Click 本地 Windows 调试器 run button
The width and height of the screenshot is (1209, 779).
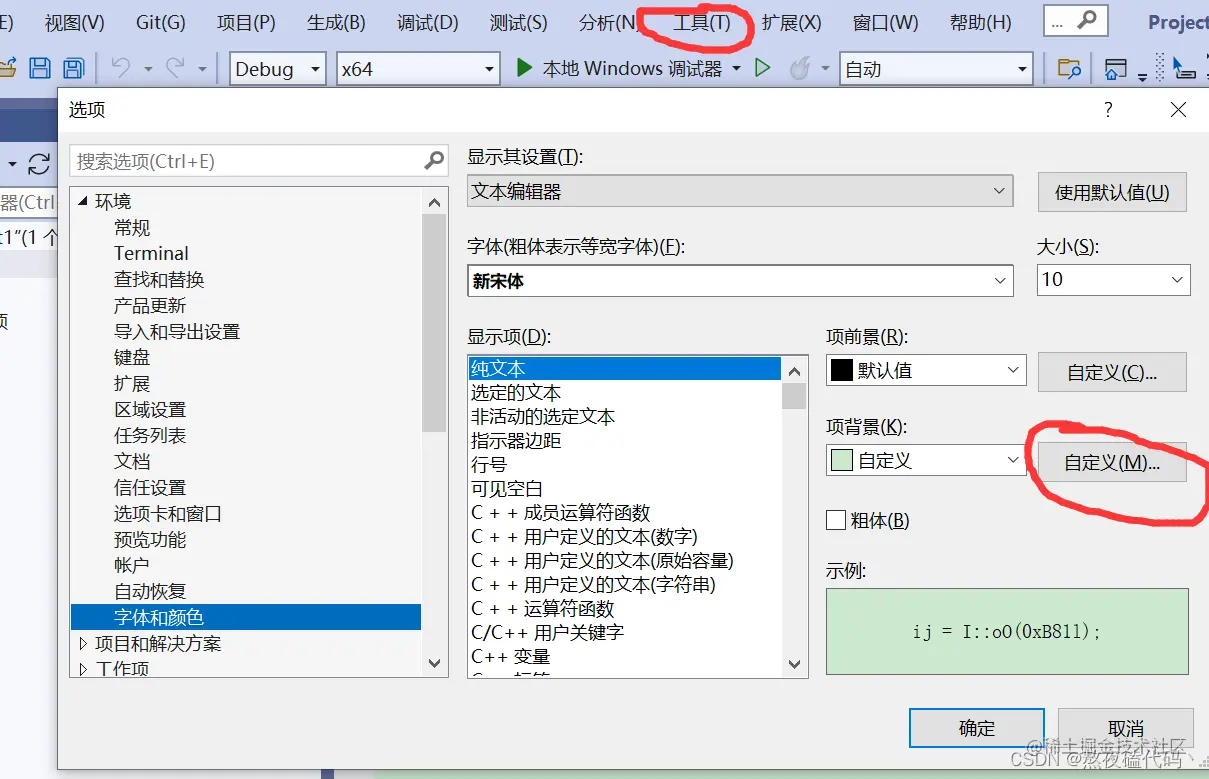tap(618, 69)
